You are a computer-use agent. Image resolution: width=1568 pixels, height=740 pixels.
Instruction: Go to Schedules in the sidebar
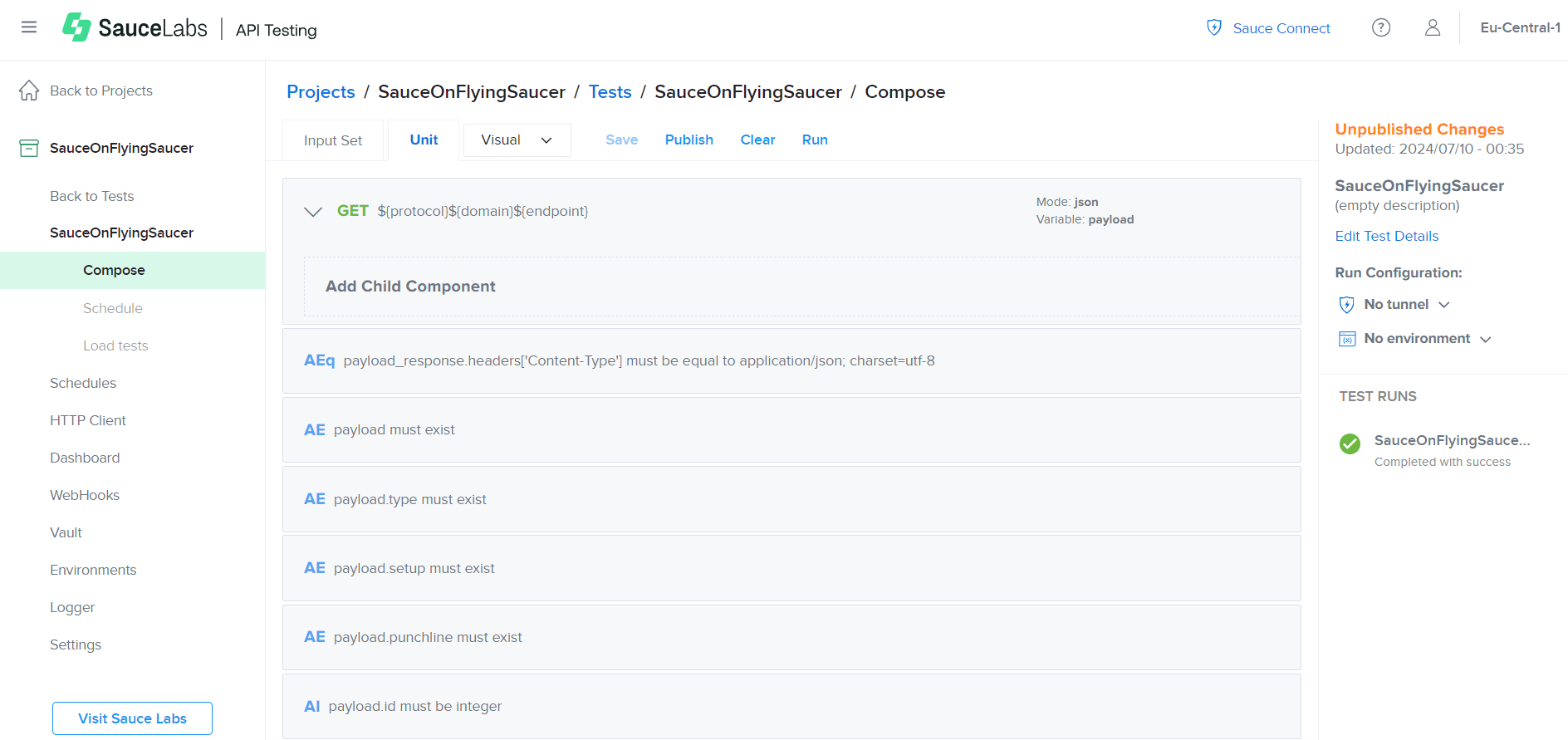pyautogui.click(x=83, y=383)
